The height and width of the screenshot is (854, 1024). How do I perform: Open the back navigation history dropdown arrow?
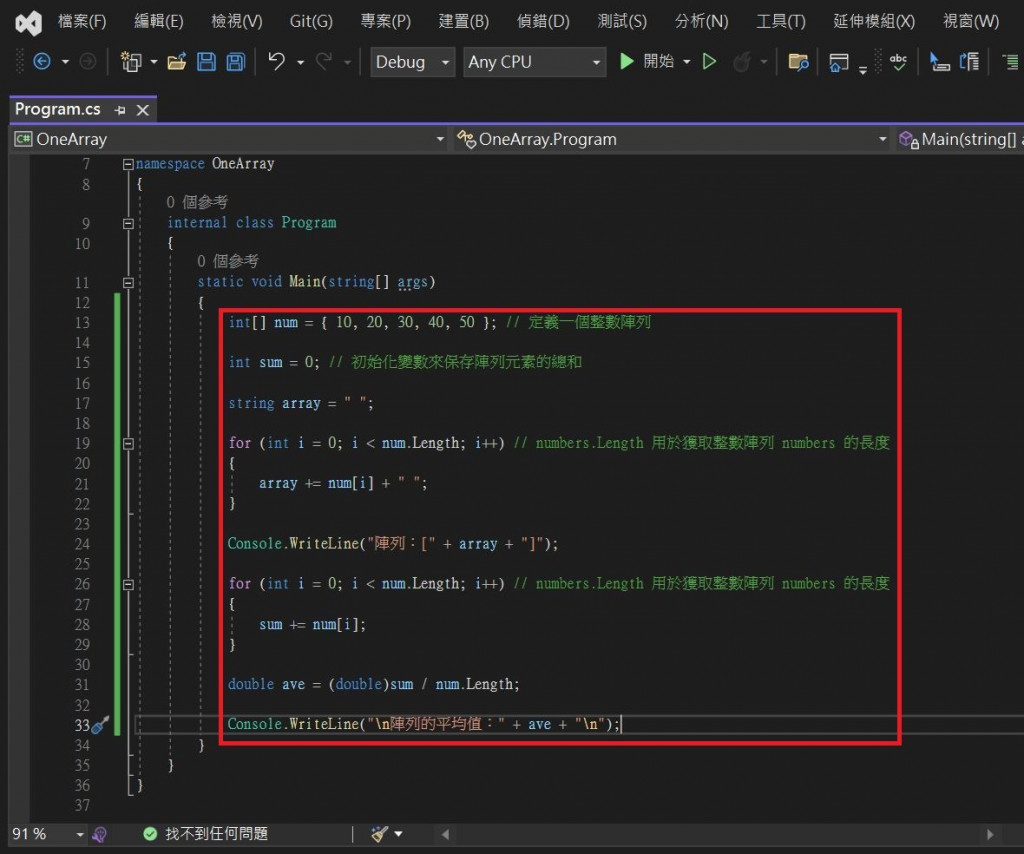(x=65, y=62)
